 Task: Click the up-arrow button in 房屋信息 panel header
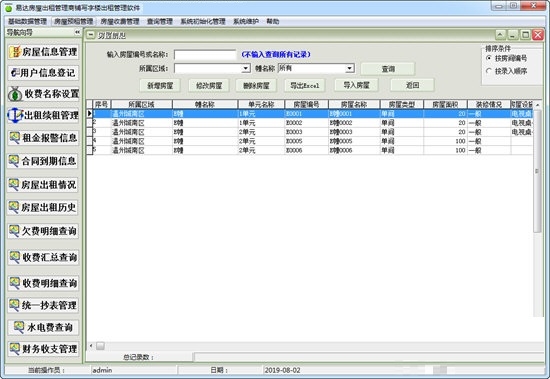click(x=501, y=35)
